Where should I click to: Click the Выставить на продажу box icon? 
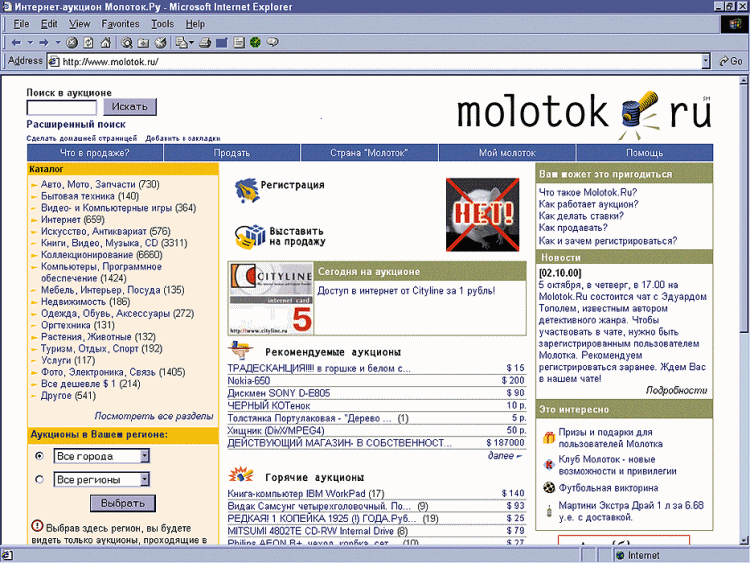point(250,237)
